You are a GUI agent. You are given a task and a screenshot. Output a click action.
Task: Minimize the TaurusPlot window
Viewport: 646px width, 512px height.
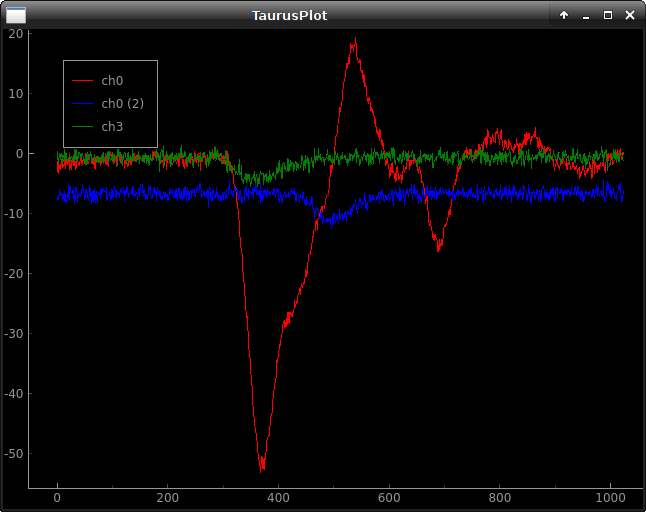(586, 15)
